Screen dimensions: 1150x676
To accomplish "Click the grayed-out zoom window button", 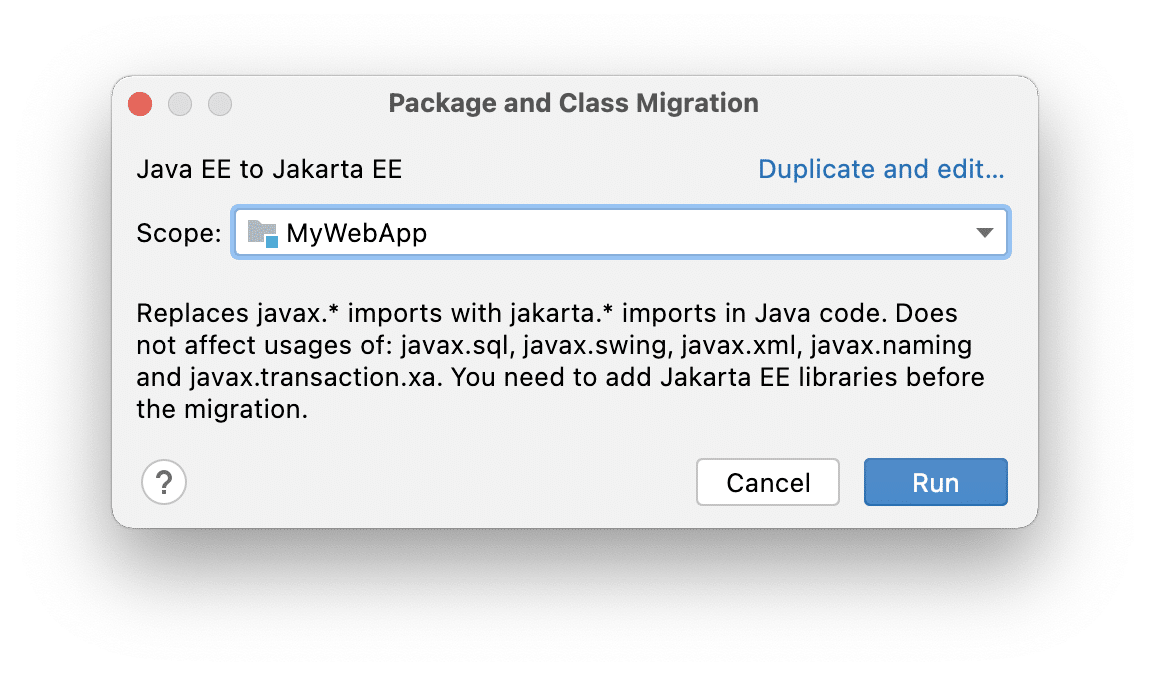I will tap(219, 104).
